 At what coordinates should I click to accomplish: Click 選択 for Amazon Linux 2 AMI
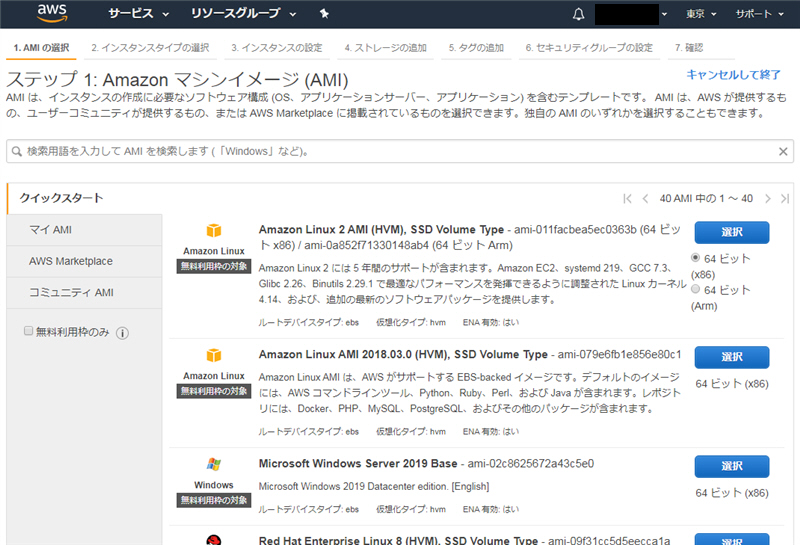tap(732, 232)
